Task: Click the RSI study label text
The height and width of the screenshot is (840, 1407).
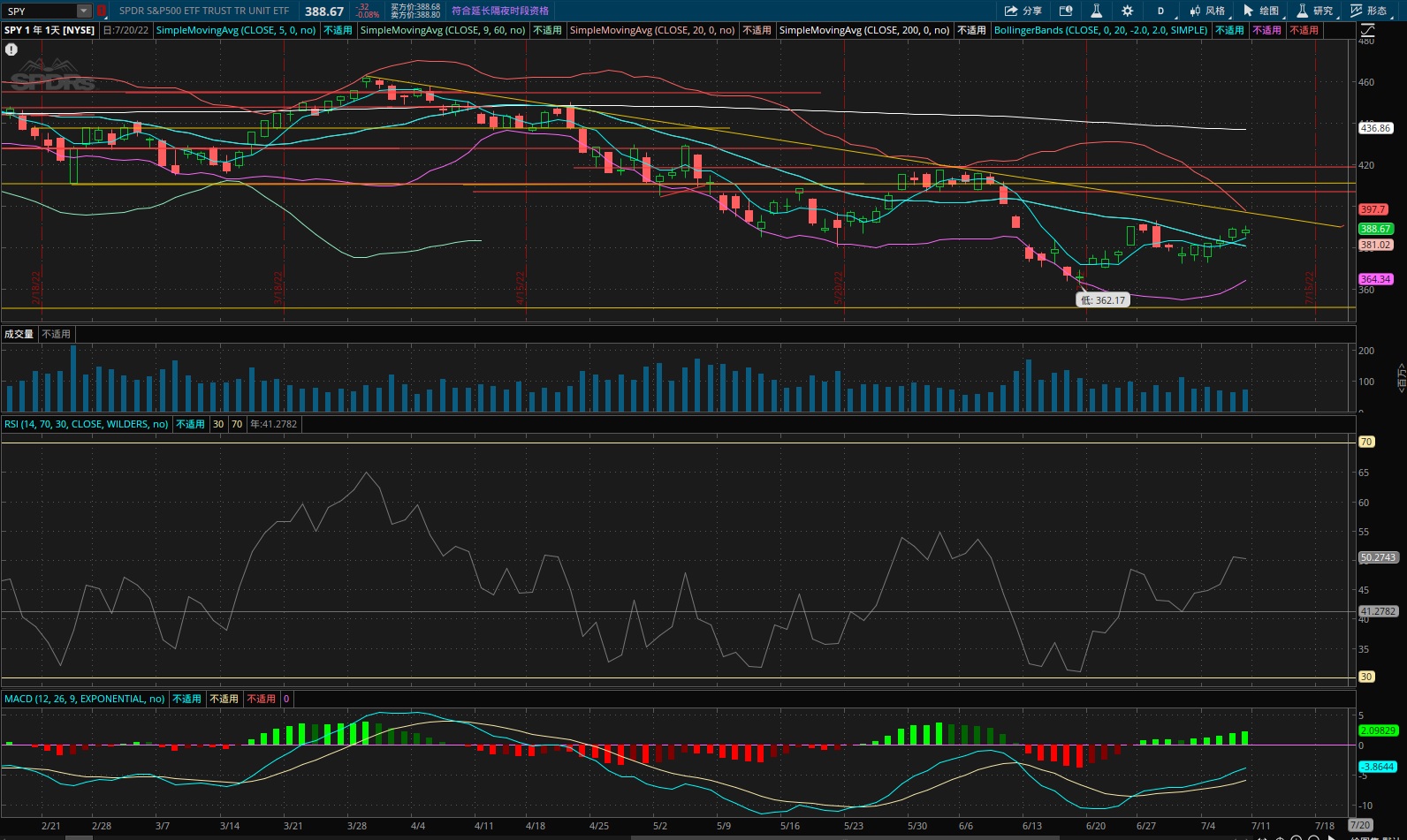Action: tap(86, 424)
